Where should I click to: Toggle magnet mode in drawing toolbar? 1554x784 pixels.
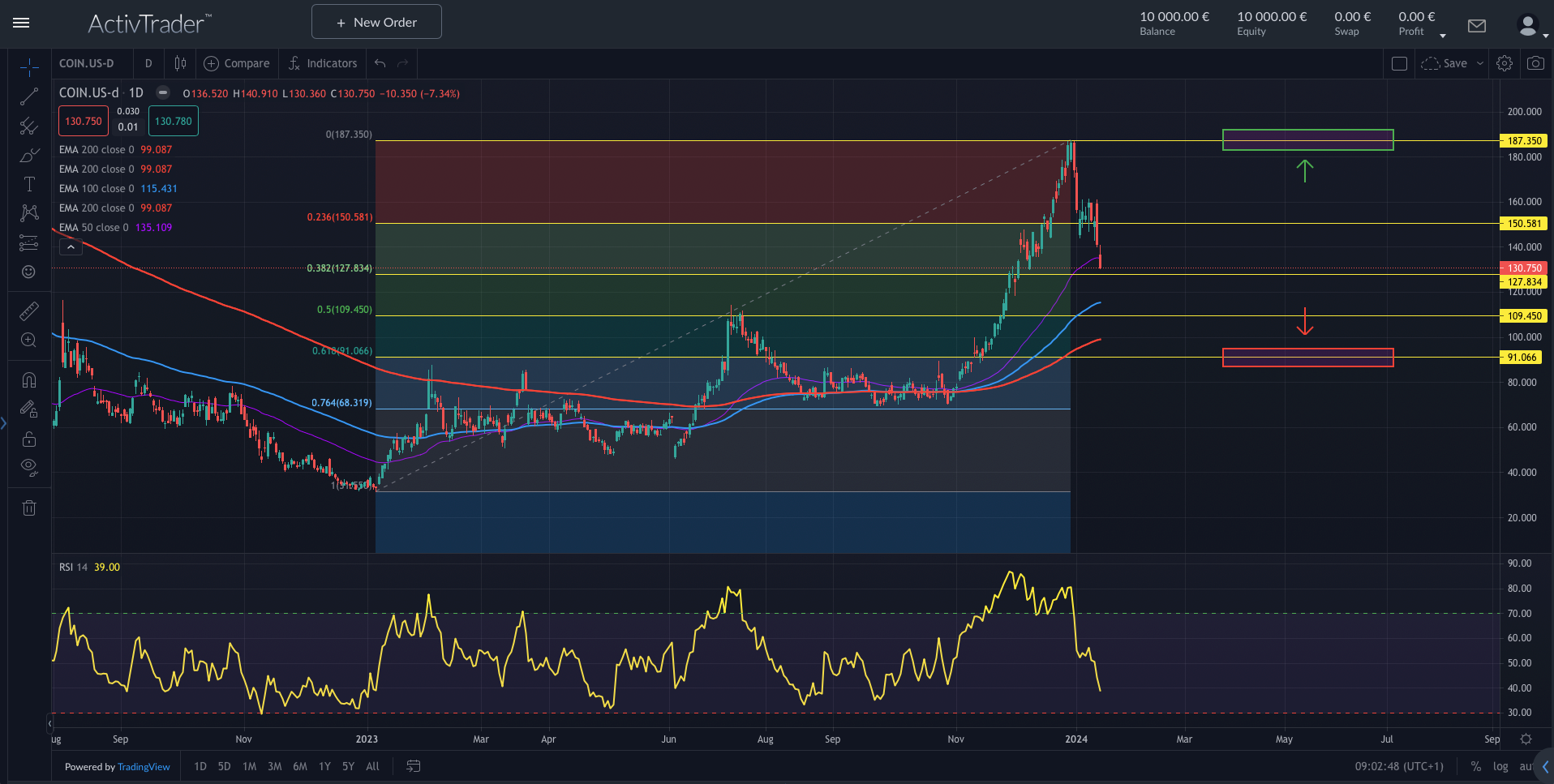29,380
